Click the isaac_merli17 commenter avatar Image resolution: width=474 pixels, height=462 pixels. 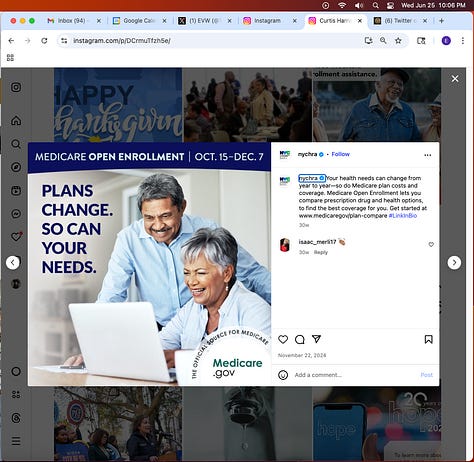click(x=285, y=245)
